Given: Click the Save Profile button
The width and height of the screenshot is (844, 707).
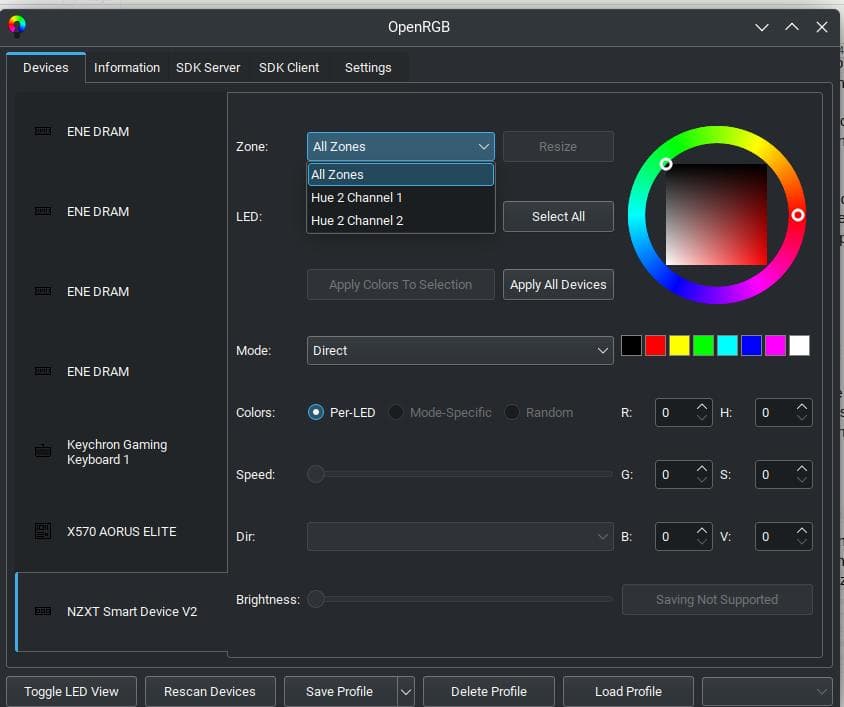Looking at the screenshot, I should 341,691.
